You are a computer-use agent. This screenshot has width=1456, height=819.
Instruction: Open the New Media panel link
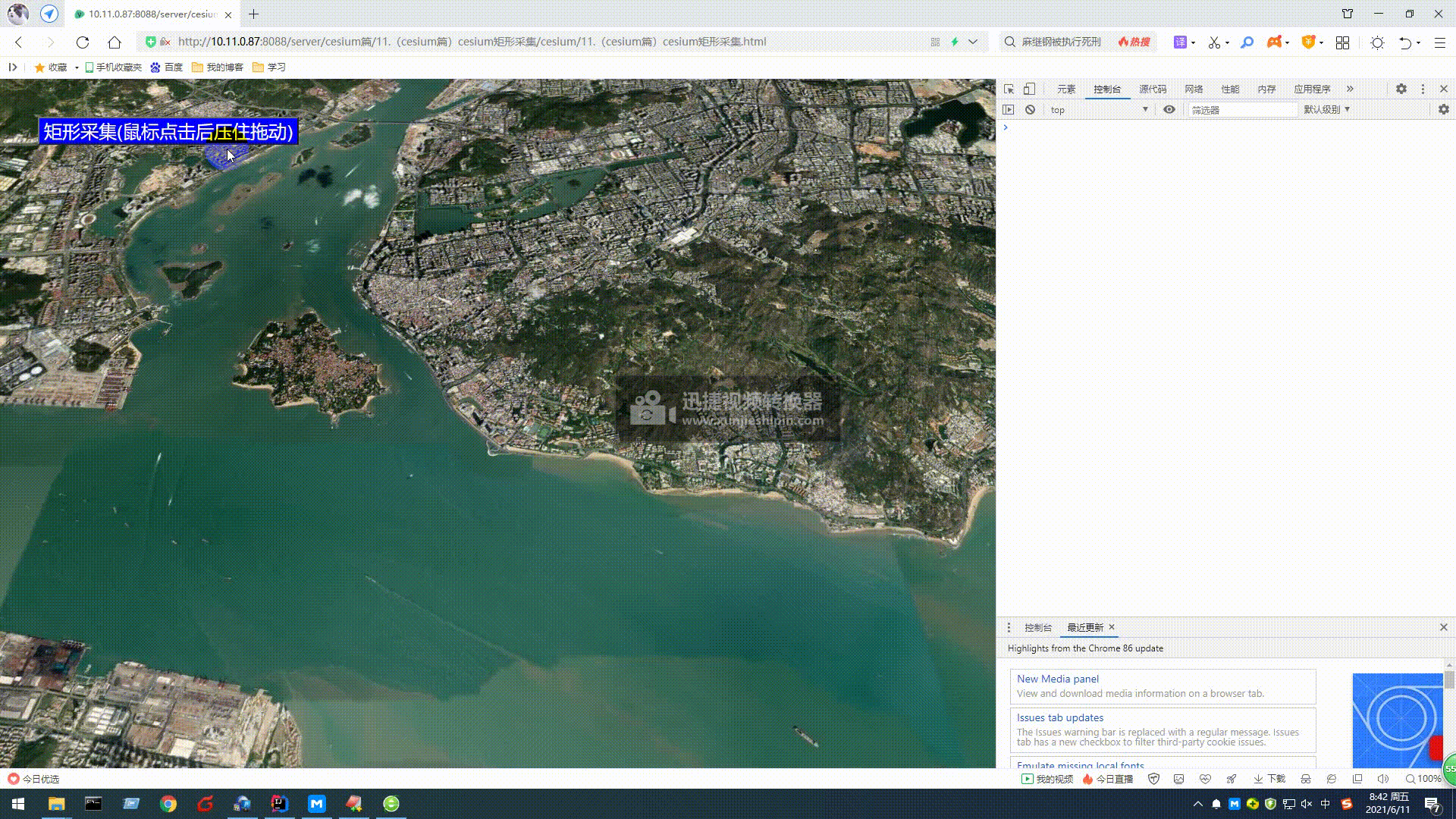1057,679
